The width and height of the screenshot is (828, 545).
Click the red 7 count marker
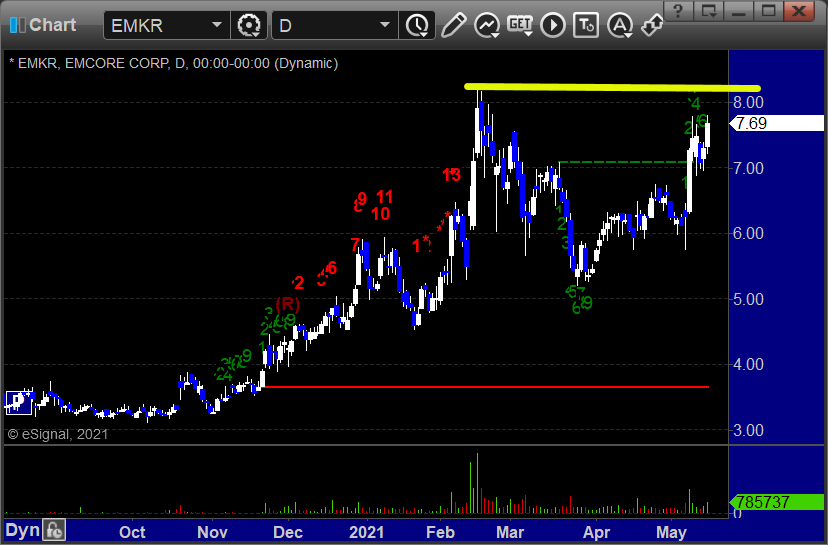coord(355,245)
